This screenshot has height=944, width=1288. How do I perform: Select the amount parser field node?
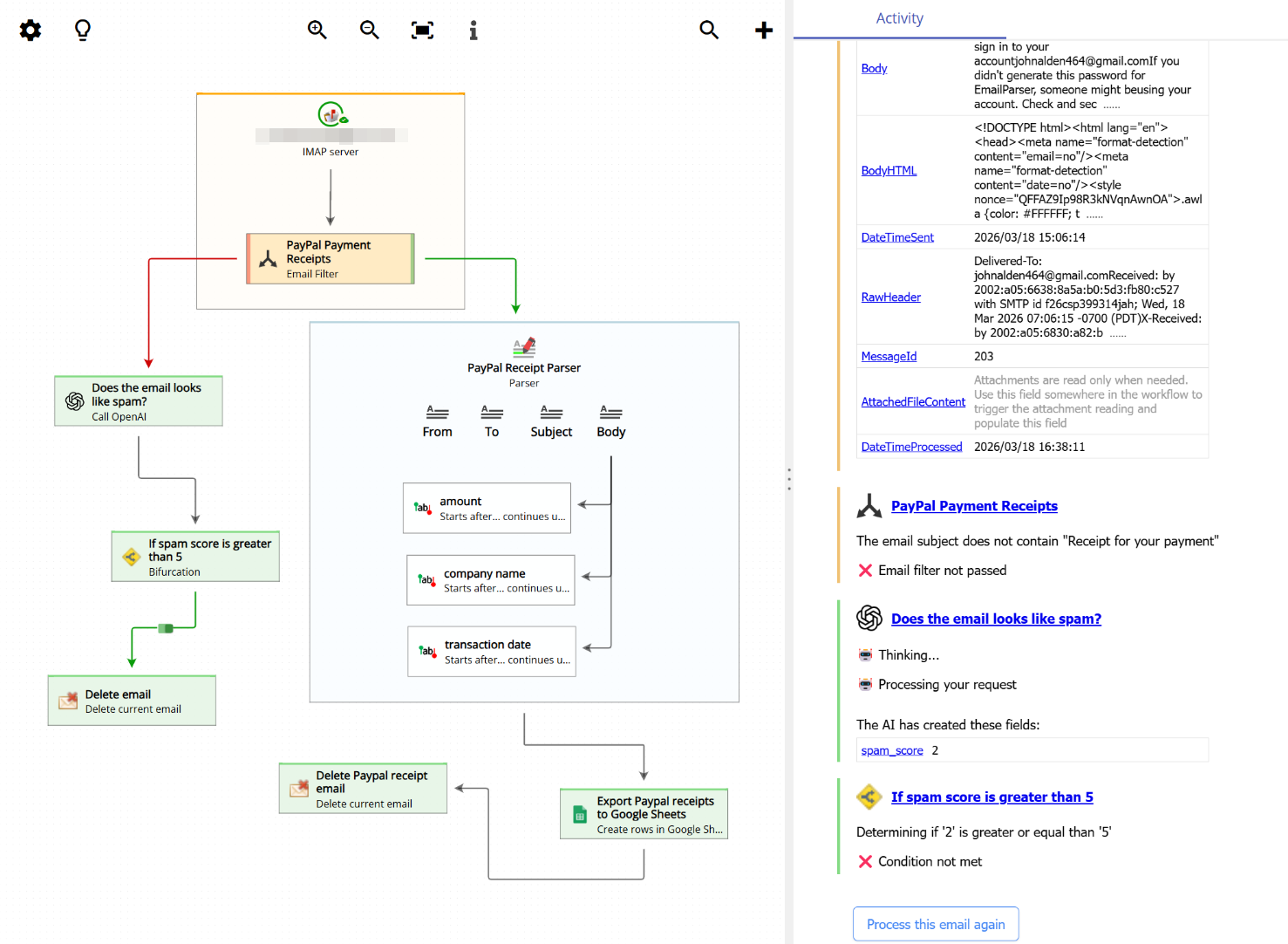point(487,507)
